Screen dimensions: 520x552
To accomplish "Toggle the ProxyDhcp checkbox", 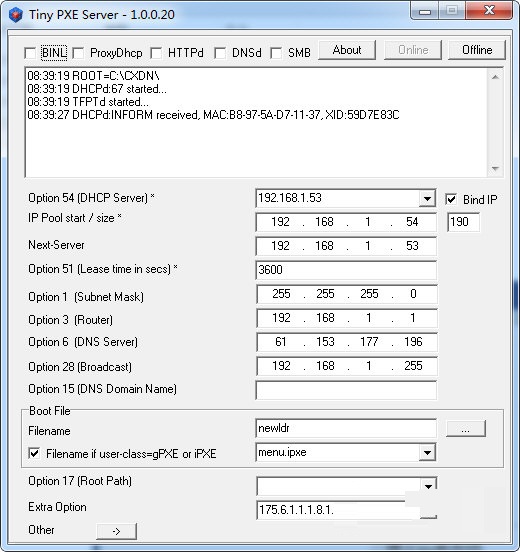I will click(78, 54).
